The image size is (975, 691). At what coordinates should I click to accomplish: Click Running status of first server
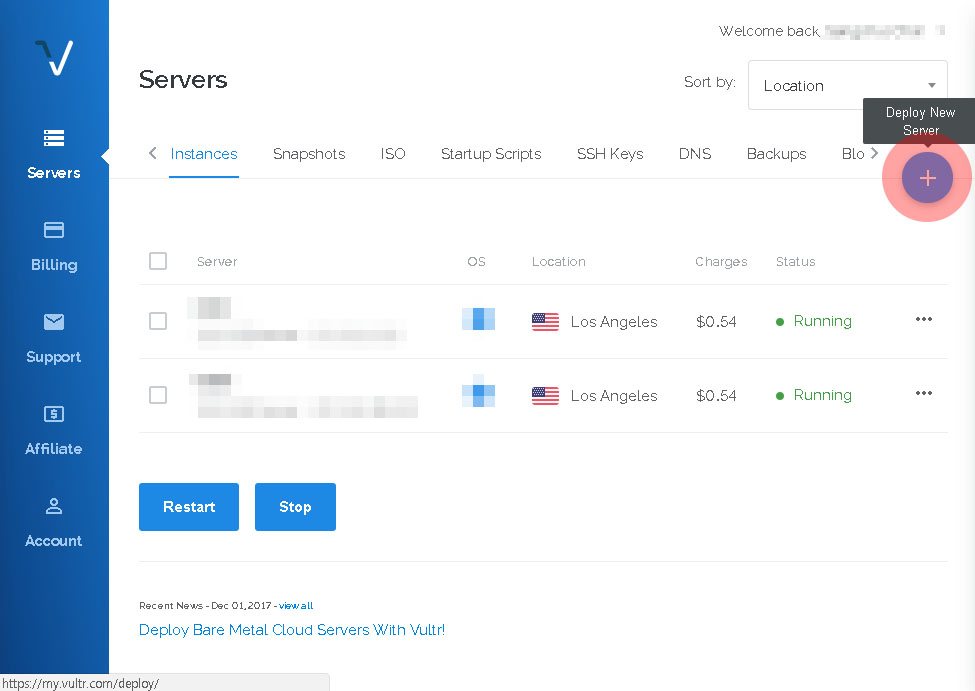click(x=814, y=321)
